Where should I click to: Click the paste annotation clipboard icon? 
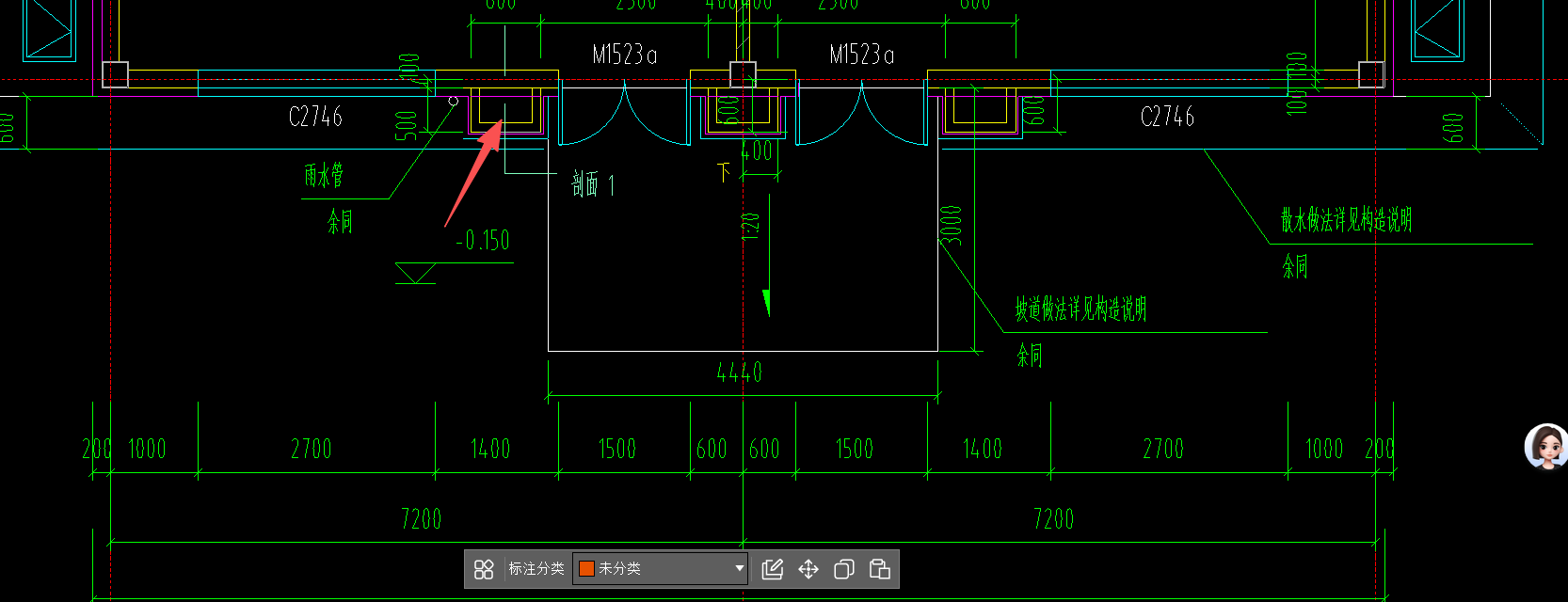[880, 569]
